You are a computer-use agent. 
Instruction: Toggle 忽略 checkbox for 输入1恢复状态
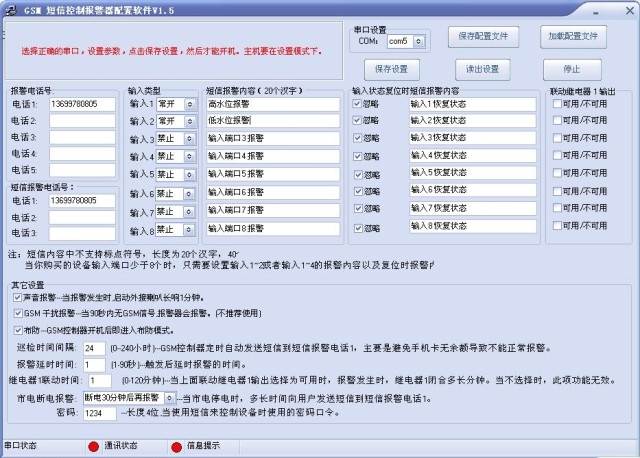(x=357, y=103)
